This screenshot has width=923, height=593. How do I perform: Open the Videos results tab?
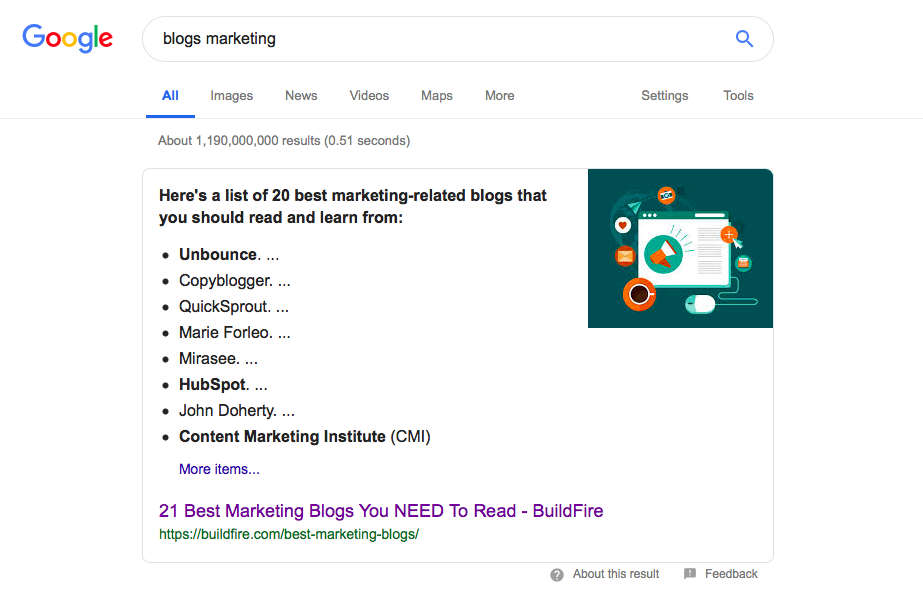tap(369, 95)
